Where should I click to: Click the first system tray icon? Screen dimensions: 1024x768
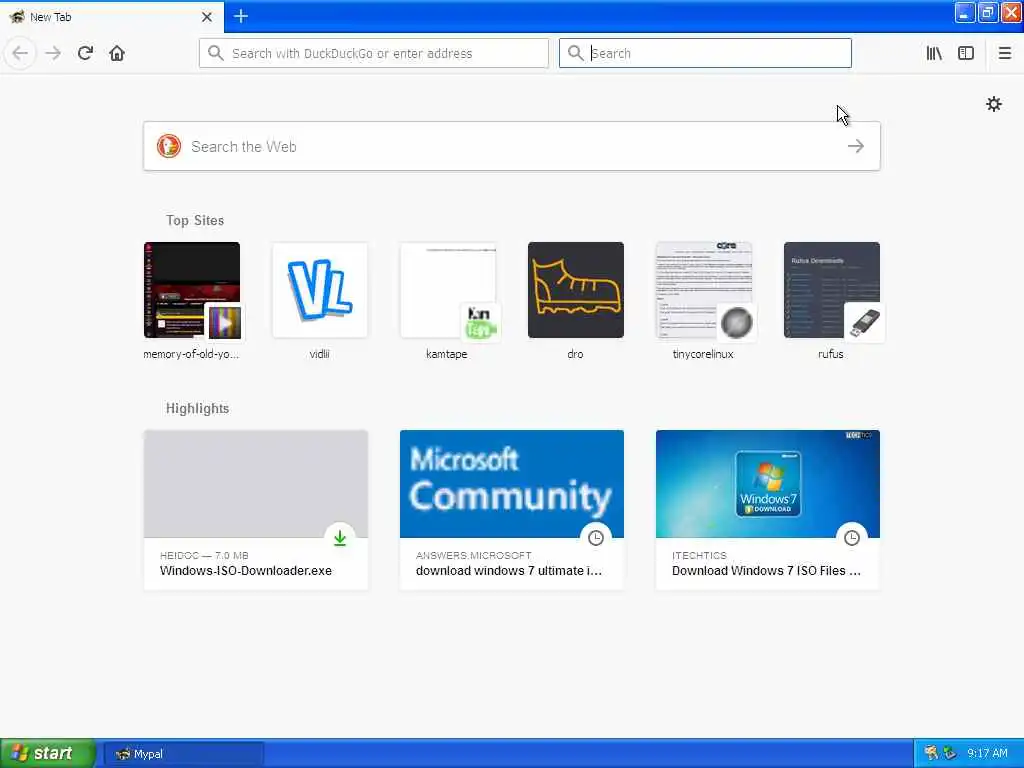point(931,753)
